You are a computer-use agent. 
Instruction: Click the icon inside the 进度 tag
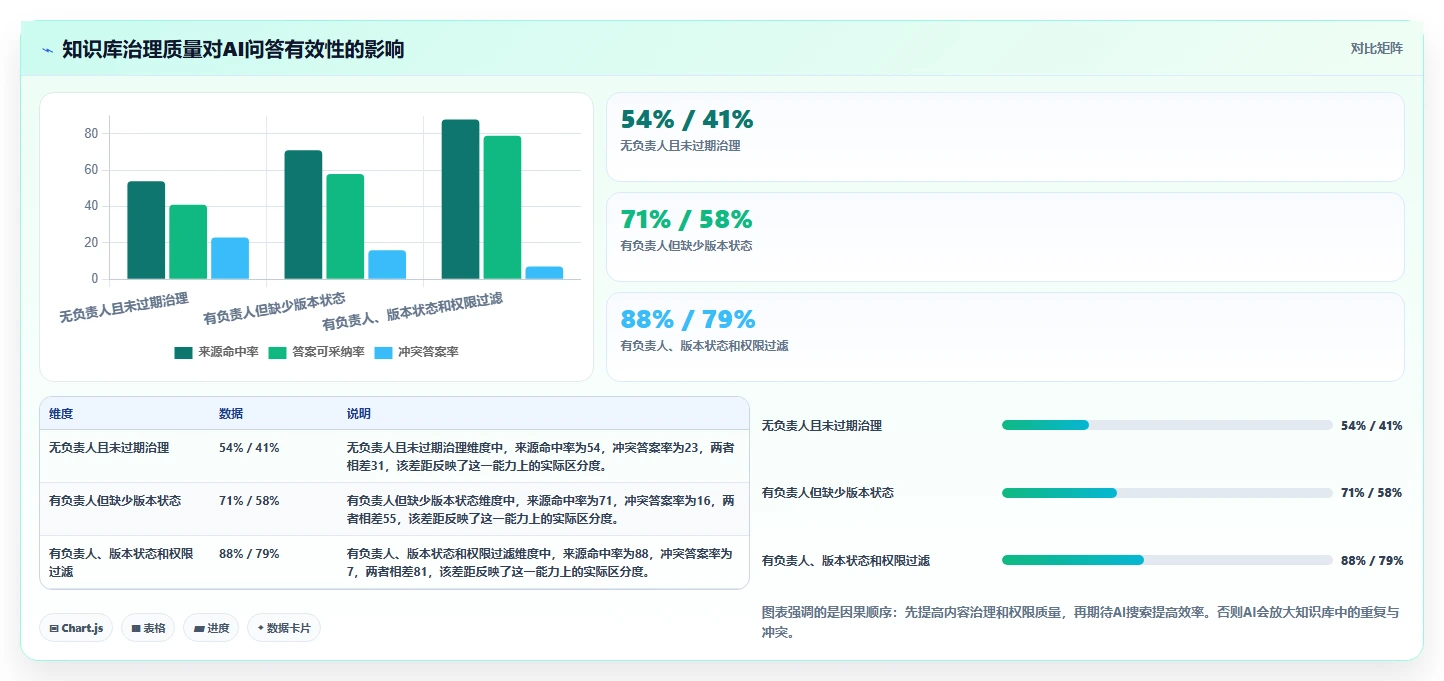198,629
